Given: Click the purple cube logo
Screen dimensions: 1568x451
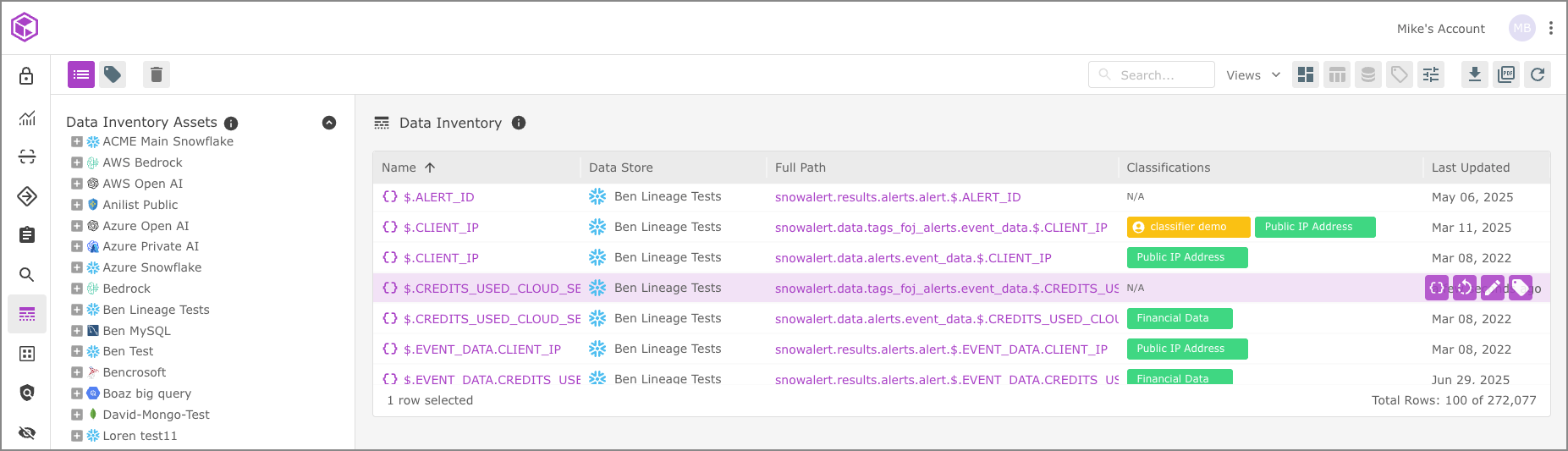Looking at the screenshot, I should pos(25,27).
